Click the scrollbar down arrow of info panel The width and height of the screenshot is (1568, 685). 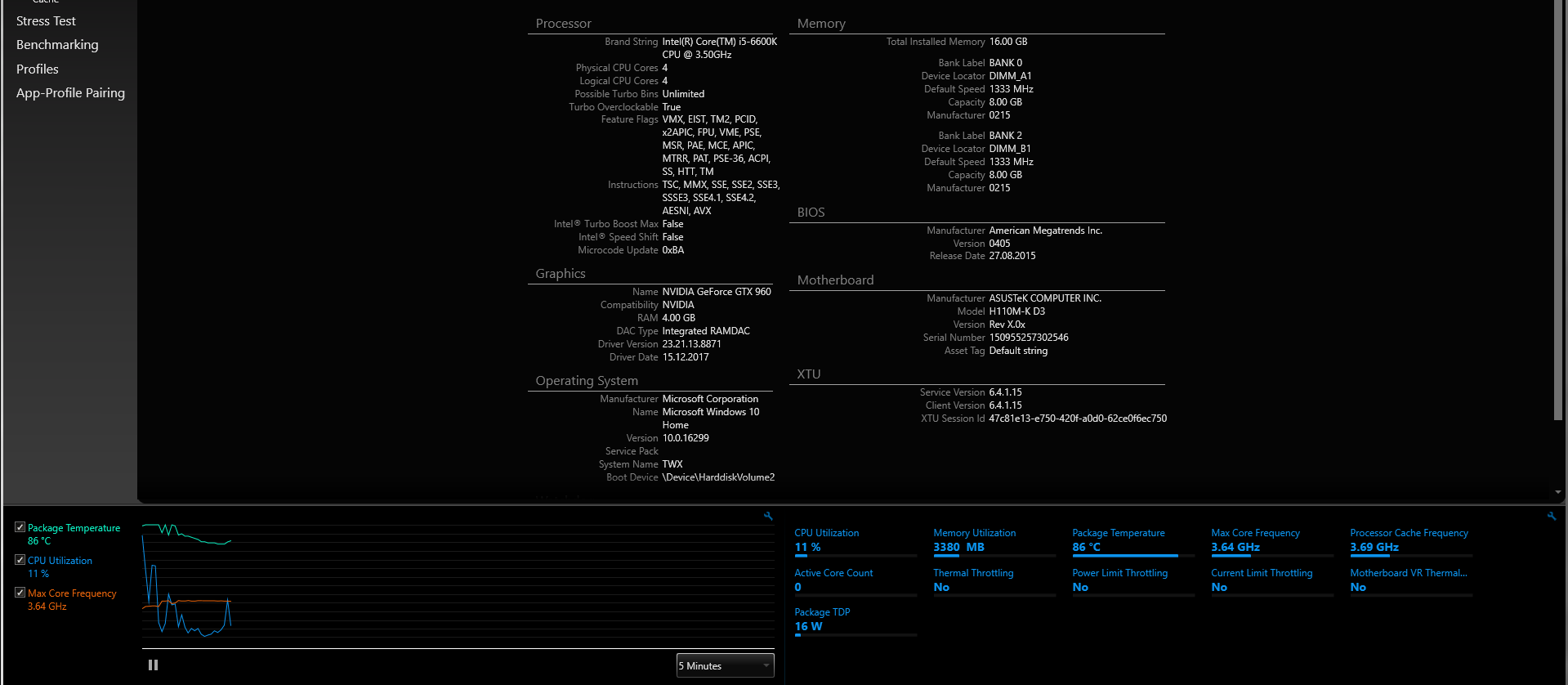1558,492
